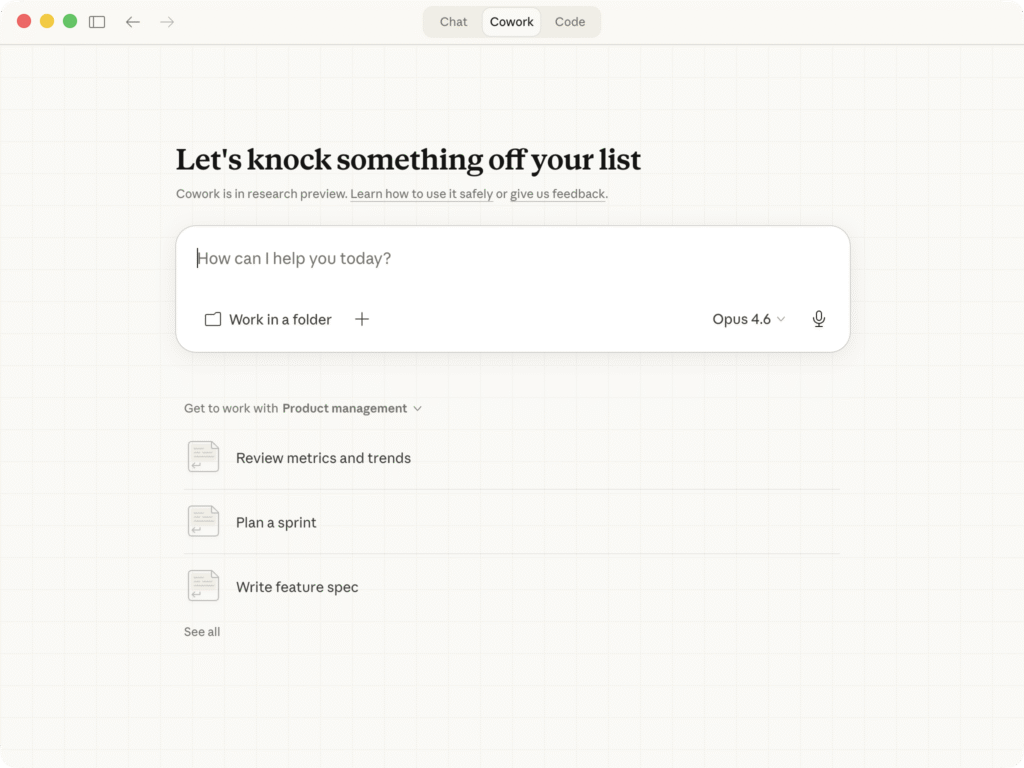Switch to the Chat tab
Image resolution: width=1024 pixels, height=768 pixels.
tap(453, 22)
